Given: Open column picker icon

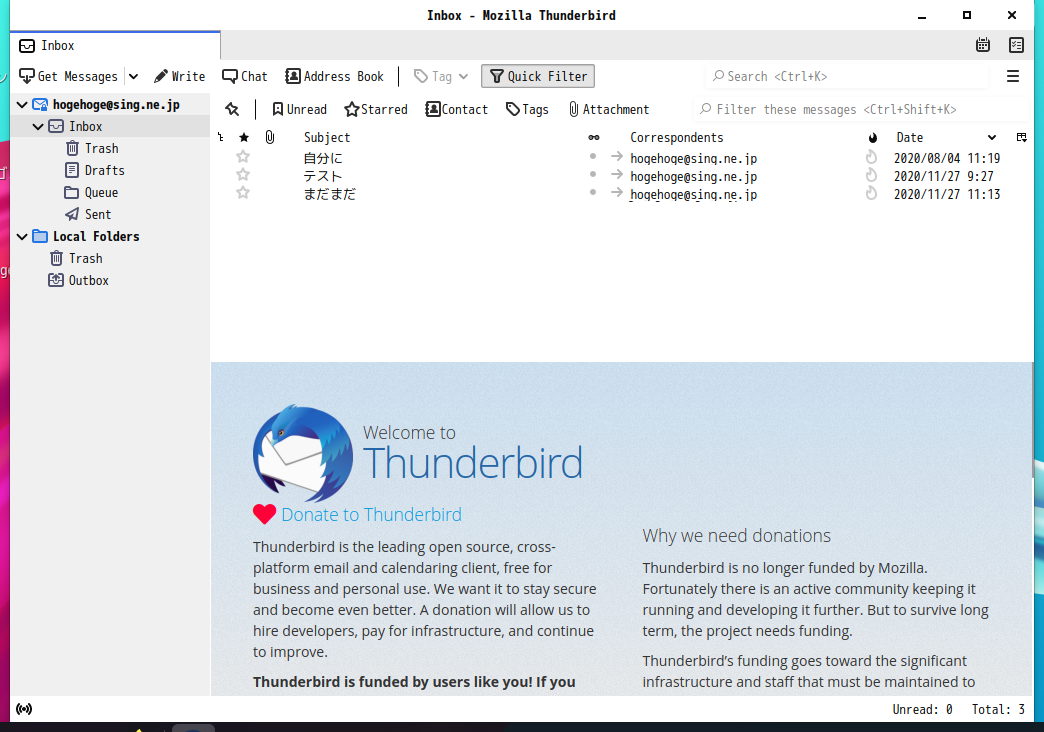Looking at the screenshot, I should tap(1021, 137).
